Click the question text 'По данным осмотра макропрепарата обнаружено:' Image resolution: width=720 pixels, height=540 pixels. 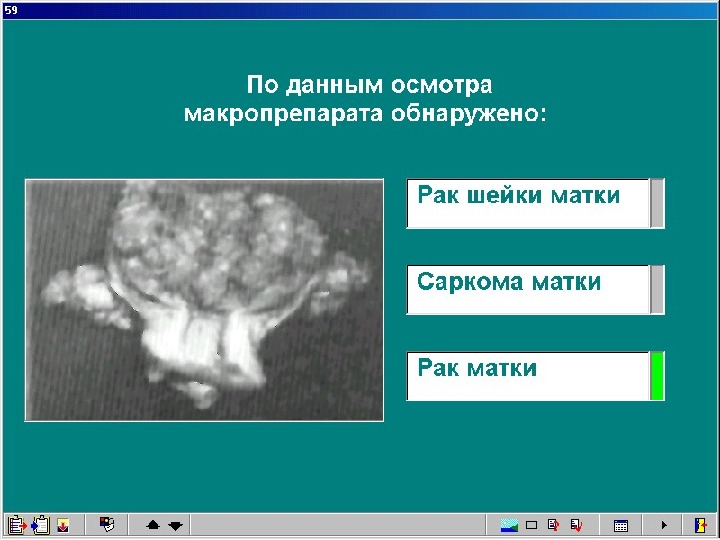pos(366,99)
